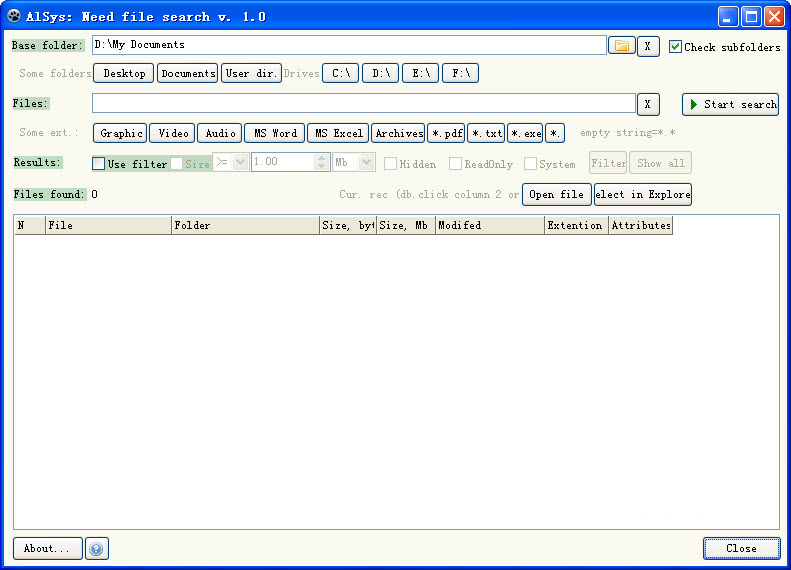Sort results by the Modifed column header
The image size is (791, 570).
point(489,226)
